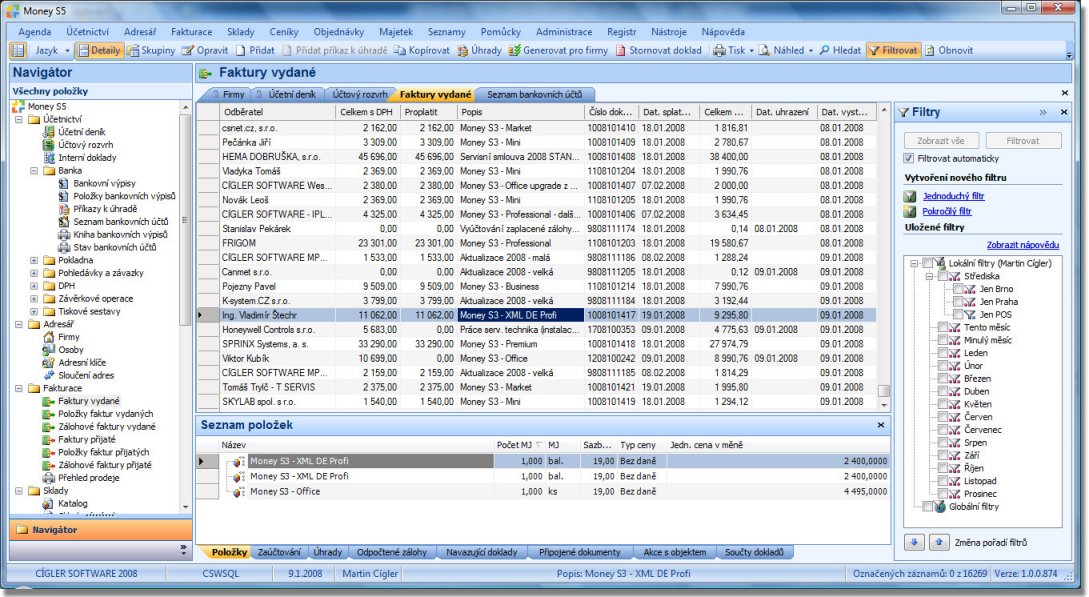1089x597 pixels.
Task: Click Zobrazit vše button
Action: 941,140
